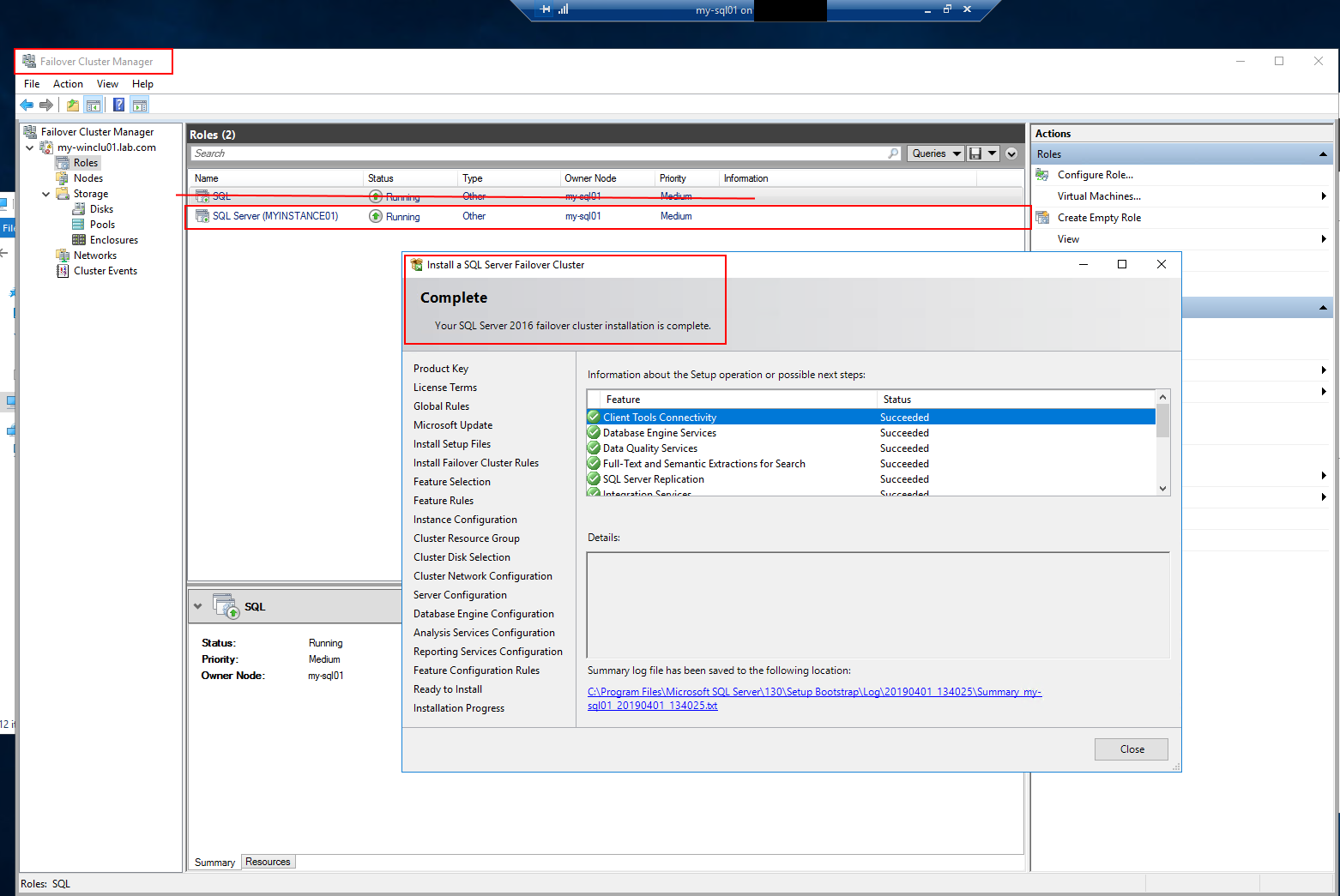Click the Failover Cluster Manager root icon
The height and width of the screenshot is (896, 1340).
30,132
